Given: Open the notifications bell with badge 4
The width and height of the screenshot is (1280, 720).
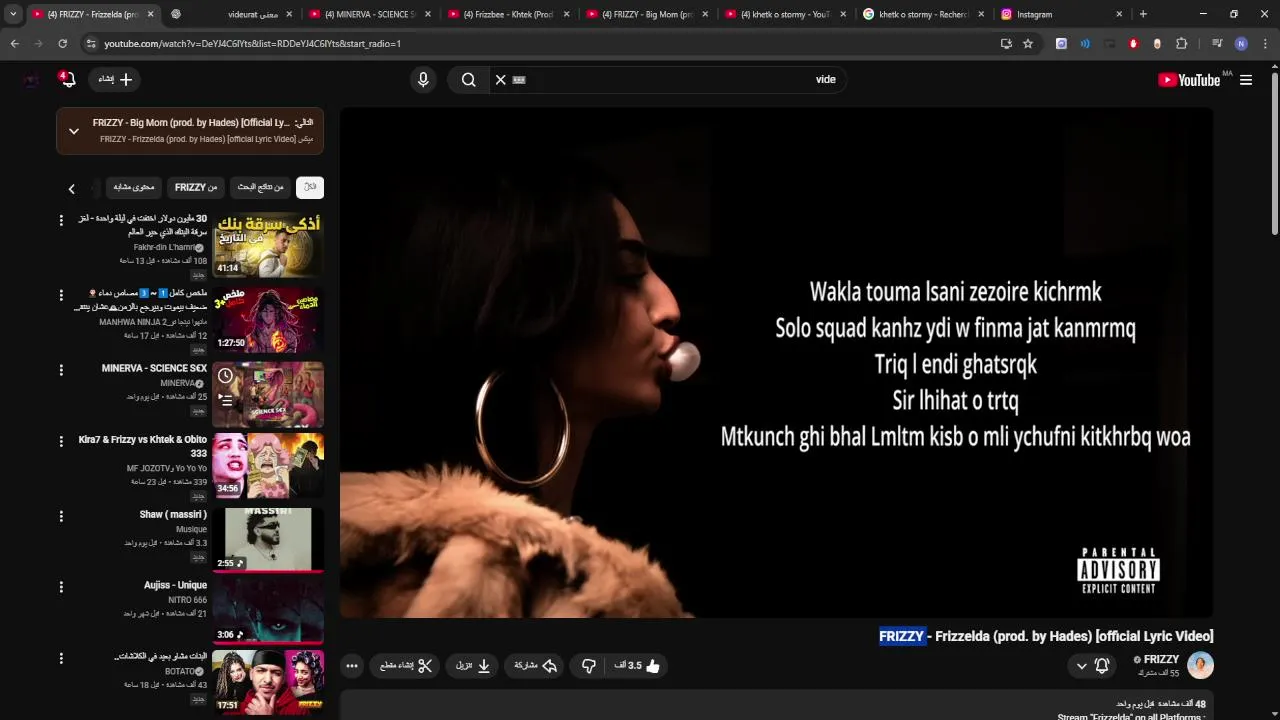Looking at the screenshot, I should tap(67, 80).
